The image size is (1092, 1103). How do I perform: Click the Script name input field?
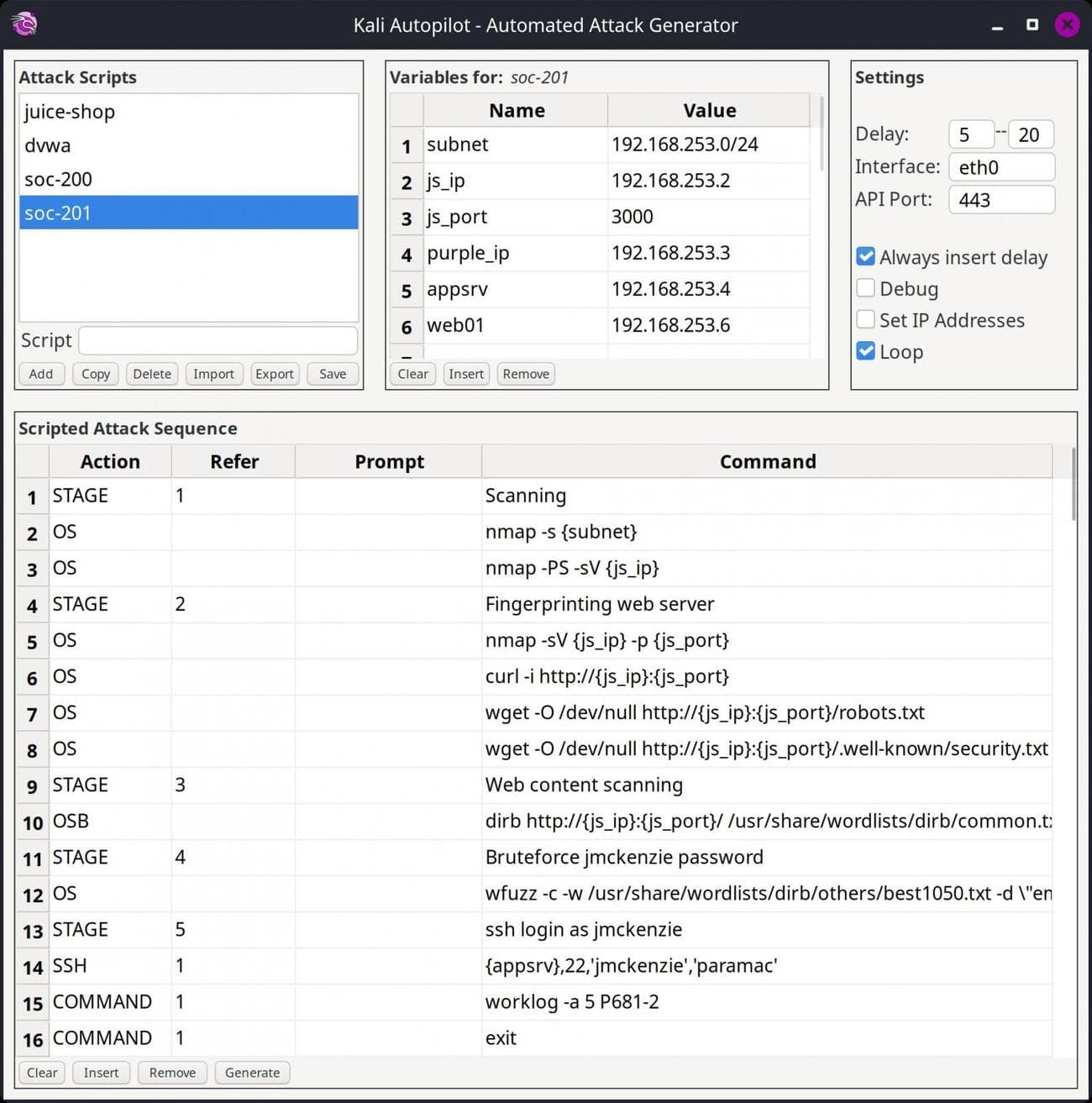click(x=218, y=340)
